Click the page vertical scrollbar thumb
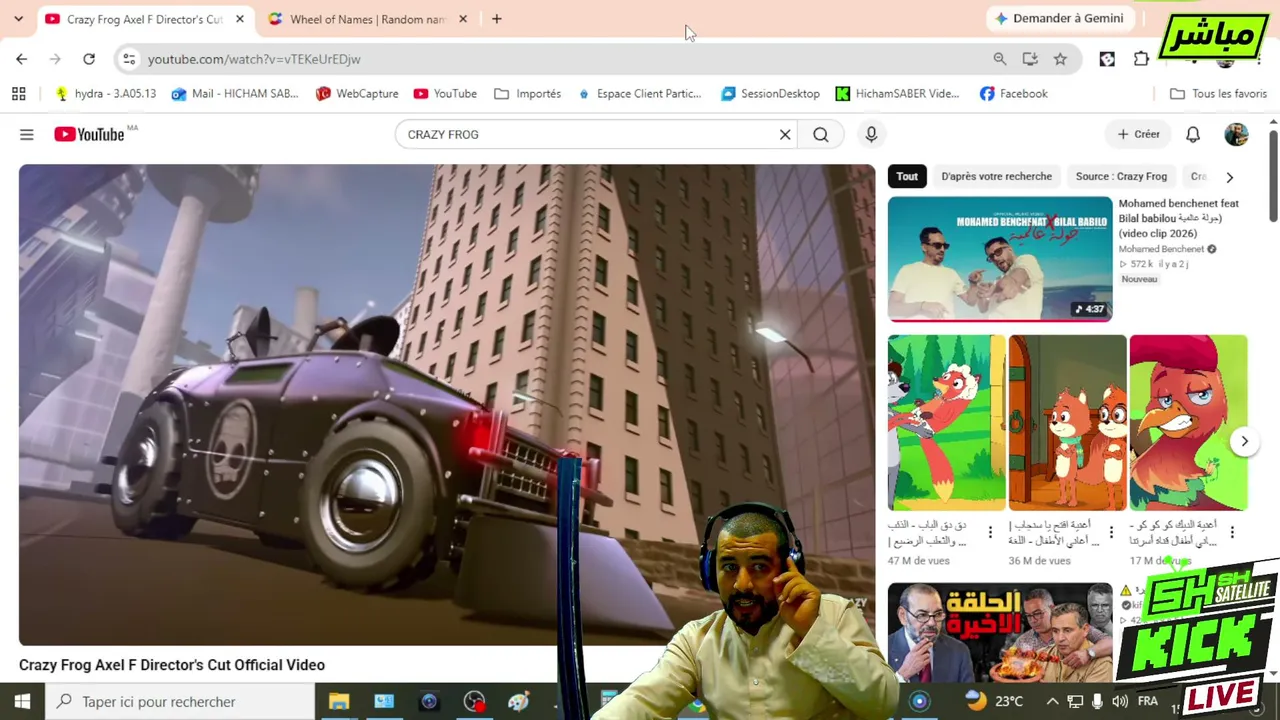Viewport: 1280px width, 720px height. tap(1273, 175)
